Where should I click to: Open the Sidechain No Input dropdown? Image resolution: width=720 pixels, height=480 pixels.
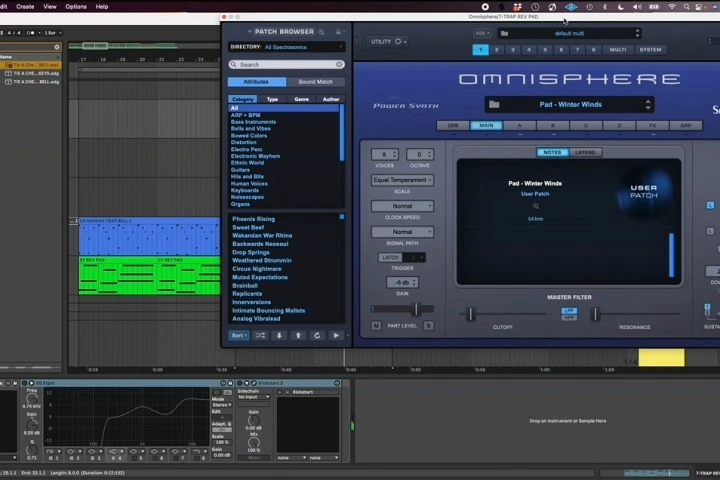click(x=254, y=397)
